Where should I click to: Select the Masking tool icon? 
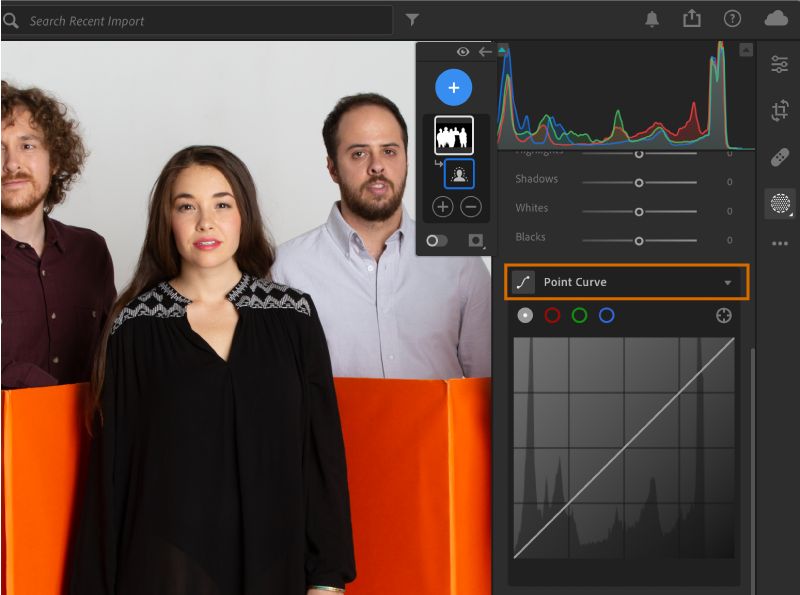pyautogui.click(x=780, y=203)
